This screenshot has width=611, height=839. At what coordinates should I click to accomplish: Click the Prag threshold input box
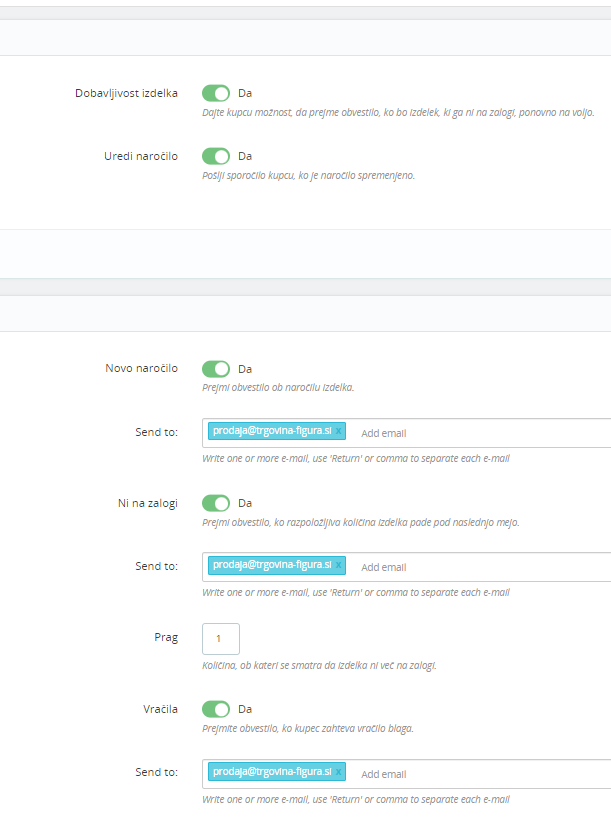(x=220, y=638)
